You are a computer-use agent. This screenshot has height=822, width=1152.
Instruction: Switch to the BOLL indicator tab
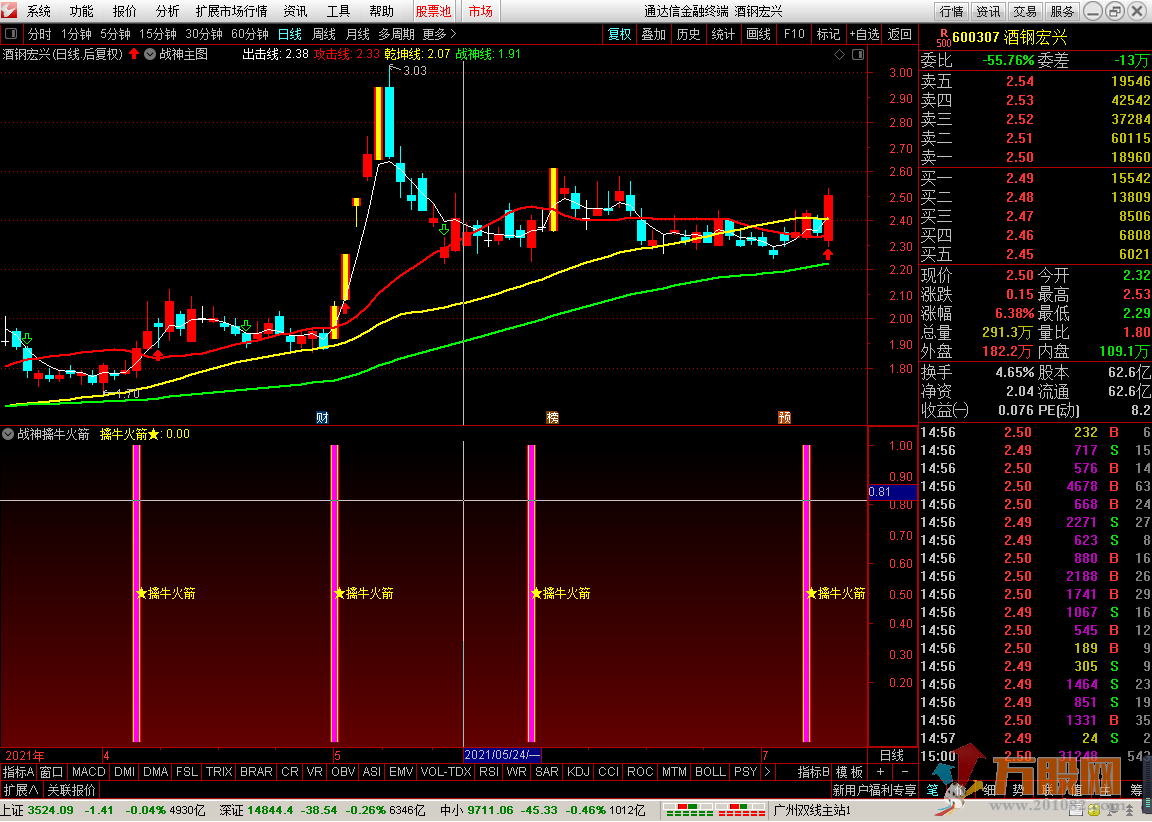pyautogui.click(x=710, y=772)
